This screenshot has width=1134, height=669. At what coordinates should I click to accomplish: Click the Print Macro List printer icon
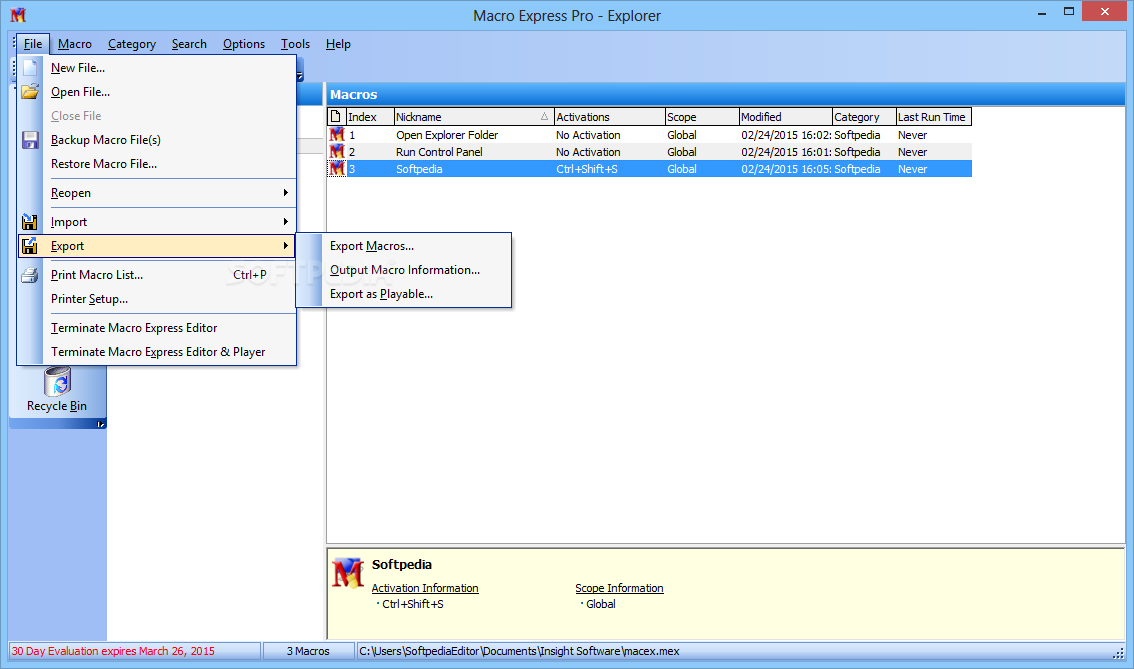pos(30,275)
